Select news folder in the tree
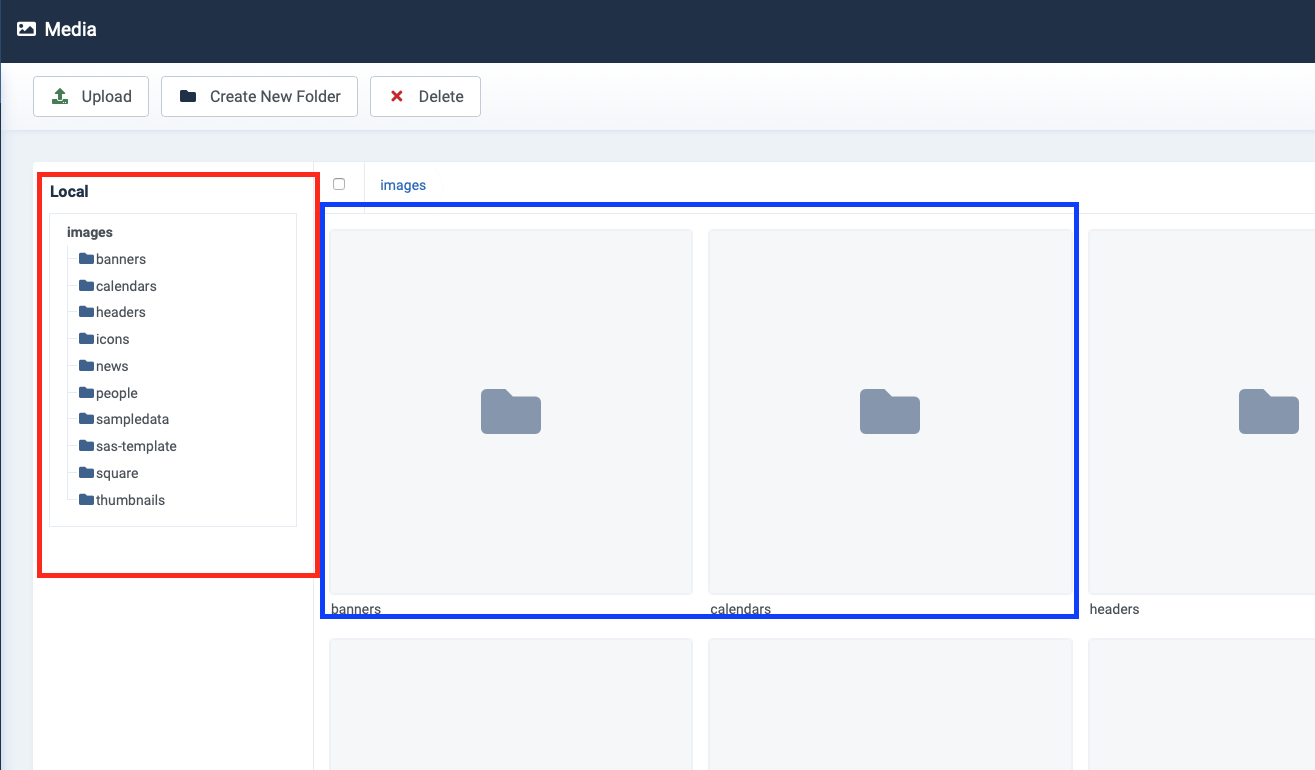1315x770 pixels. (112, 366)
